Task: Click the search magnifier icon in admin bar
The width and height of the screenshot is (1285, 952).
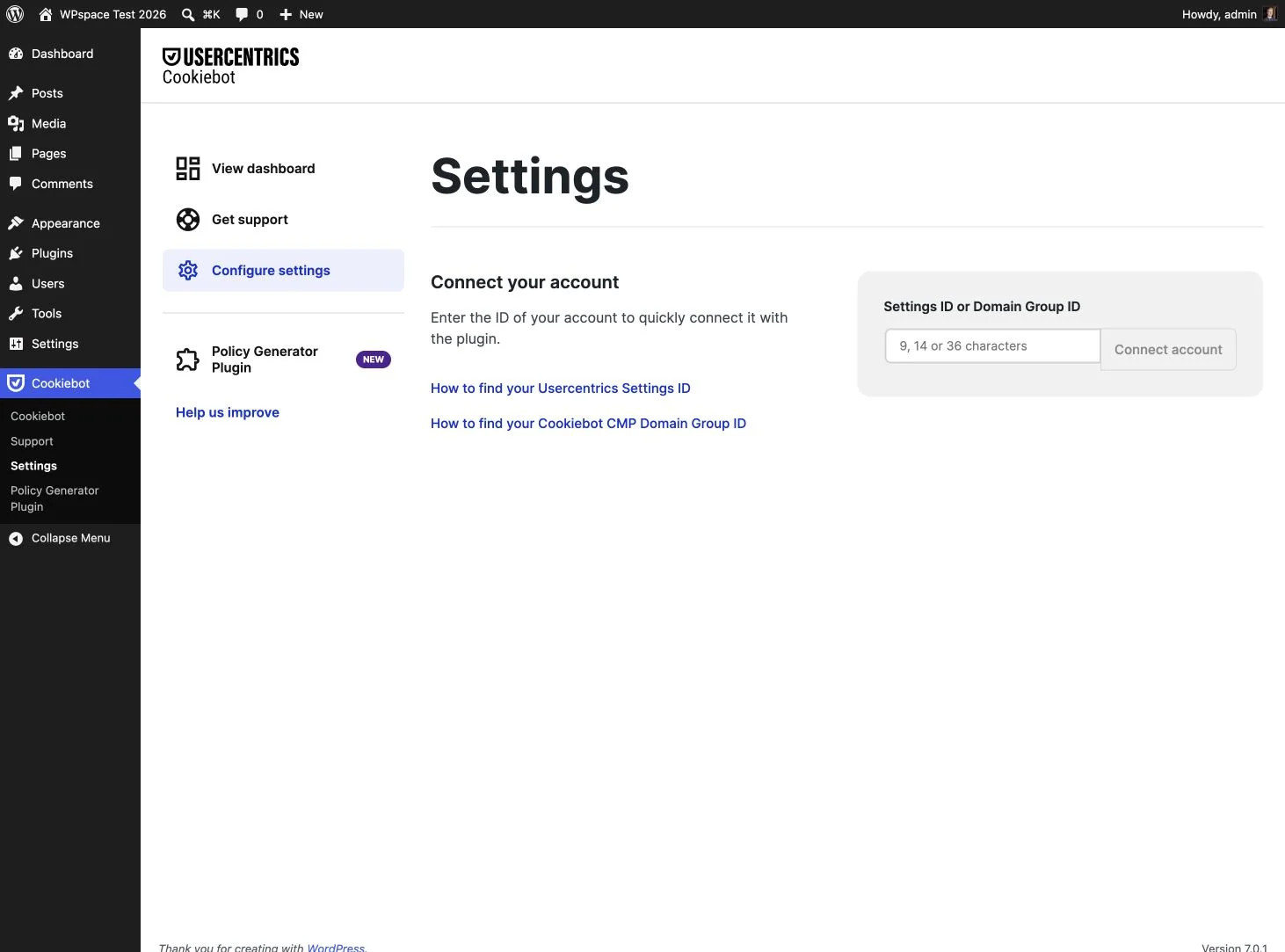Action: click(x=188, y=14)
